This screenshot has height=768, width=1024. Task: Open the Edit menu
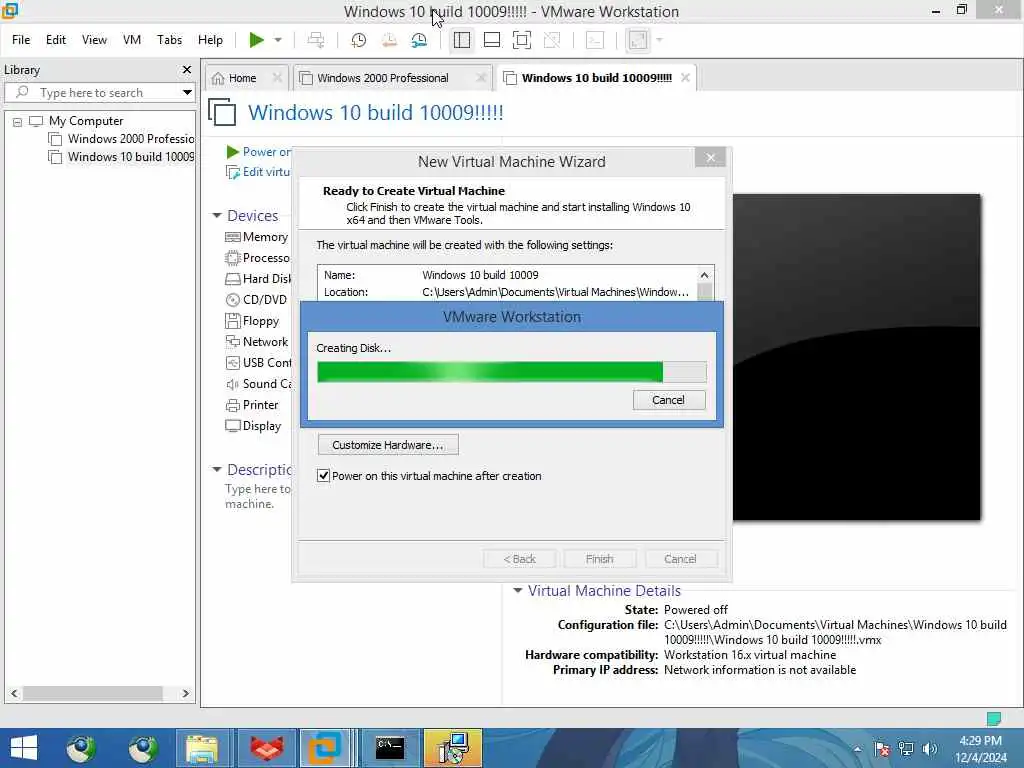point(56,40)
